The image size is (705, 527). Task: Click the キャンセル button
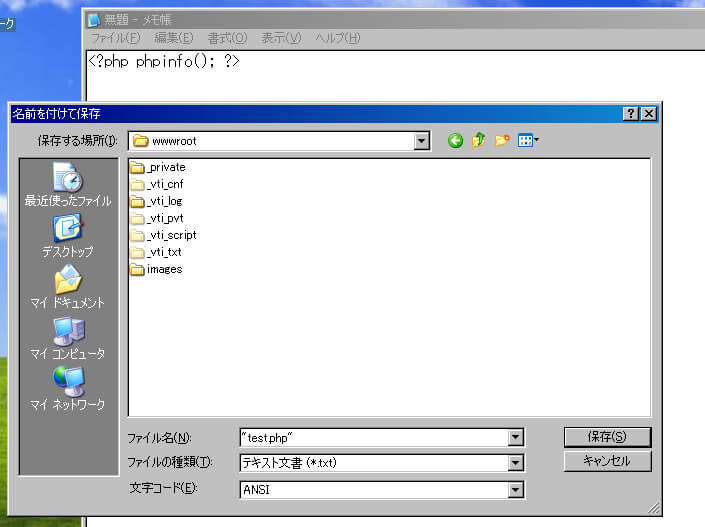[607, 461]
